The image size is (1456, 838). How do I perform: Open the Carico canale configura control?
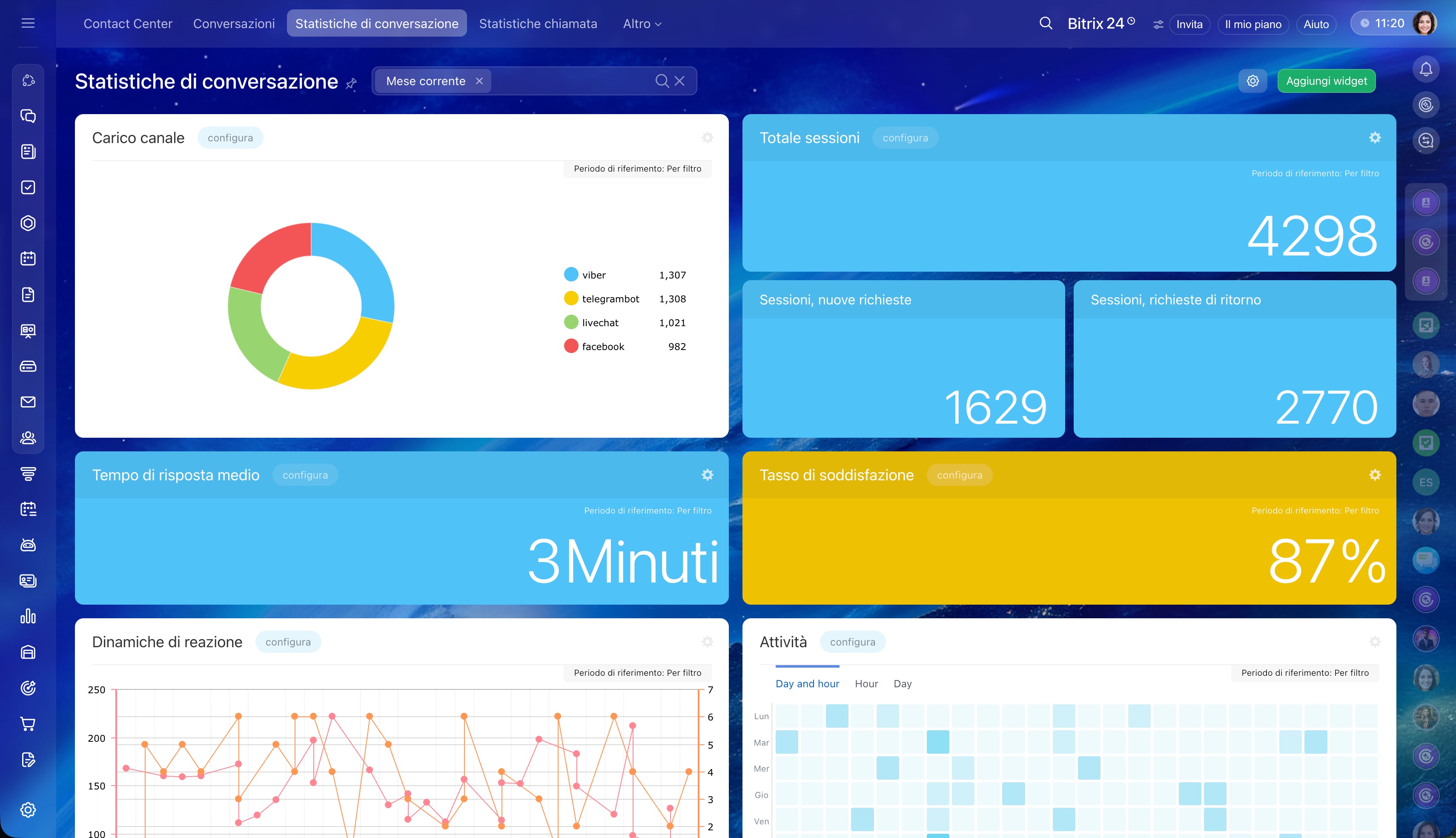(230, 138)
